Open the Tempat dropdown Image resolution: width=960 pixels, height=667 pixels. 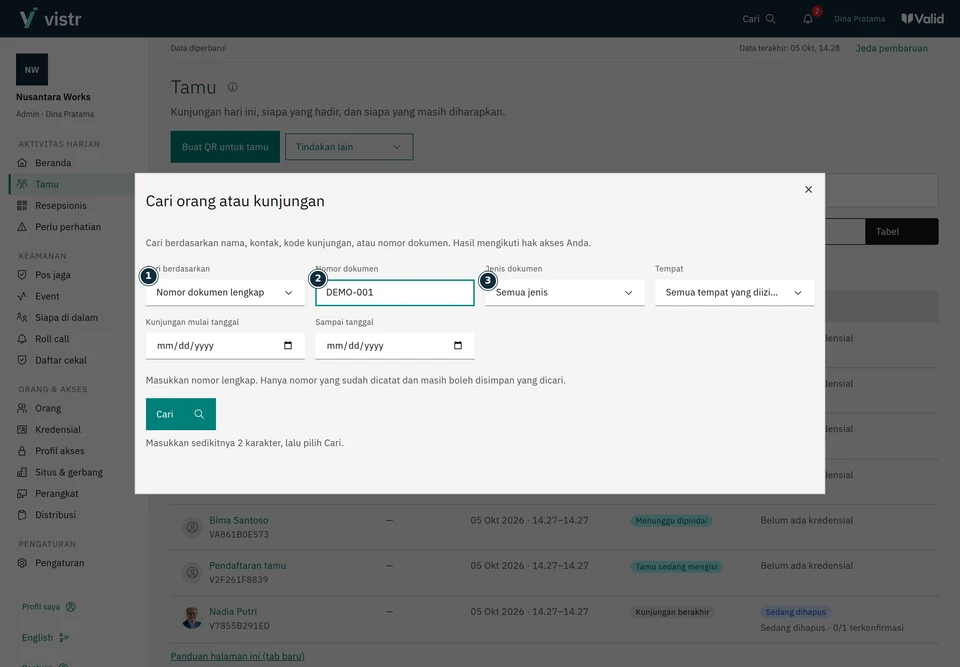(x=734, y=293)
